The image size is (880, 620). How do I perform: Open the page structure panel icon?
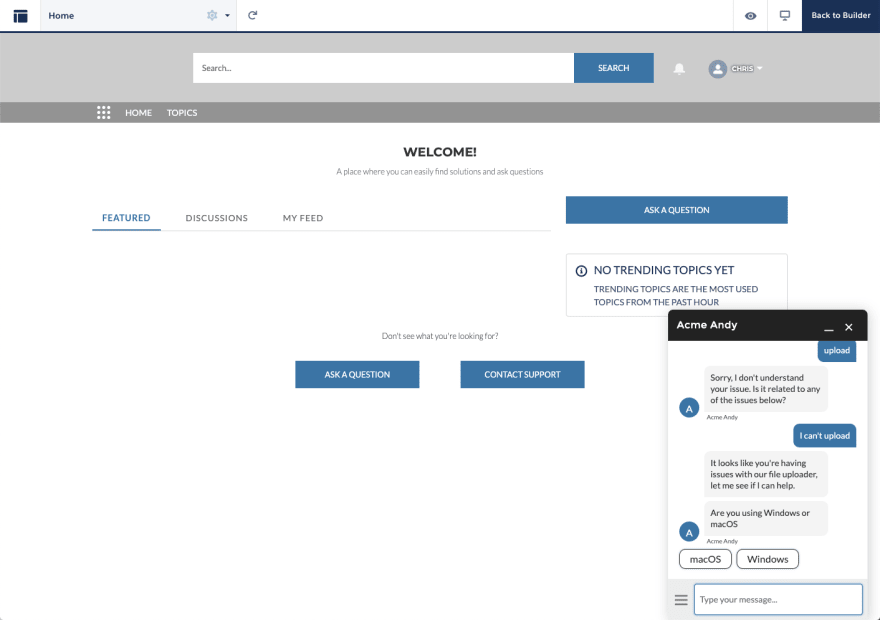(x=20, y=16)
